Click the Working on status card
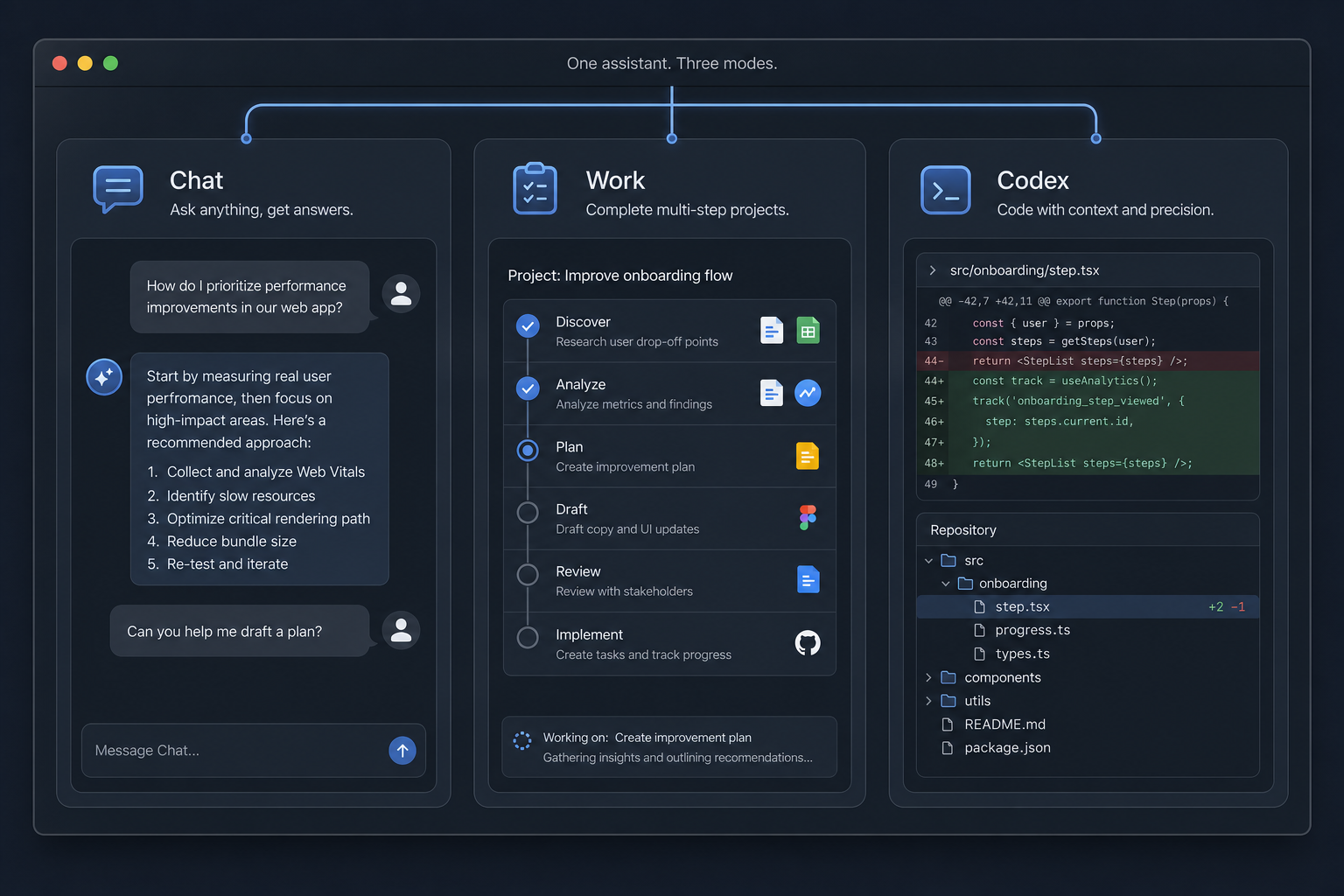Image resolution: width=1344 pixels, height=896 pixels. tap(669, 747)
